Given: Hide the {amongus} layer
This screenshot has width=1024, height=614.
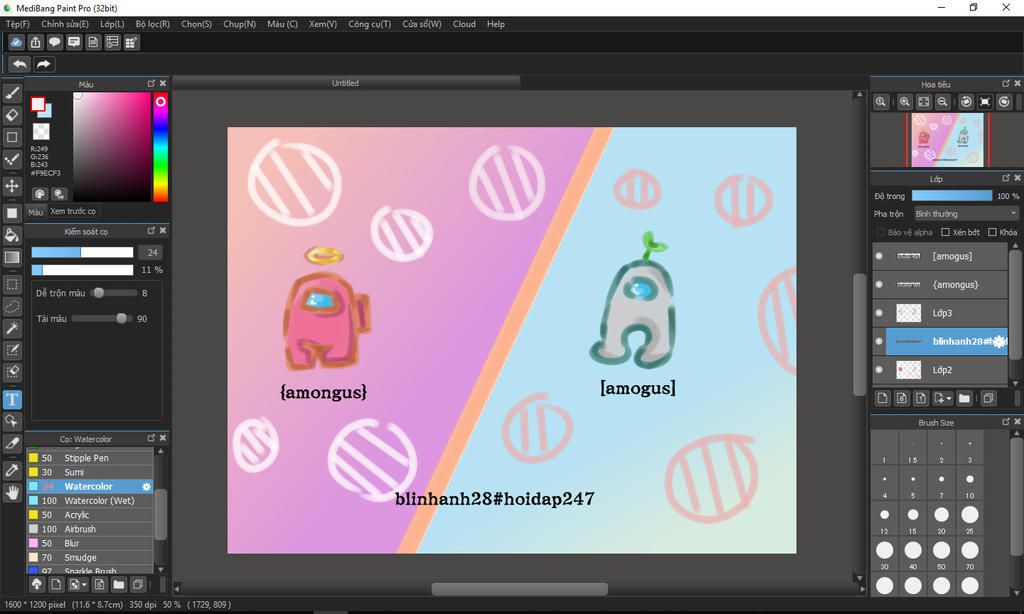Looking at the screenshot, I should (879, 285).
